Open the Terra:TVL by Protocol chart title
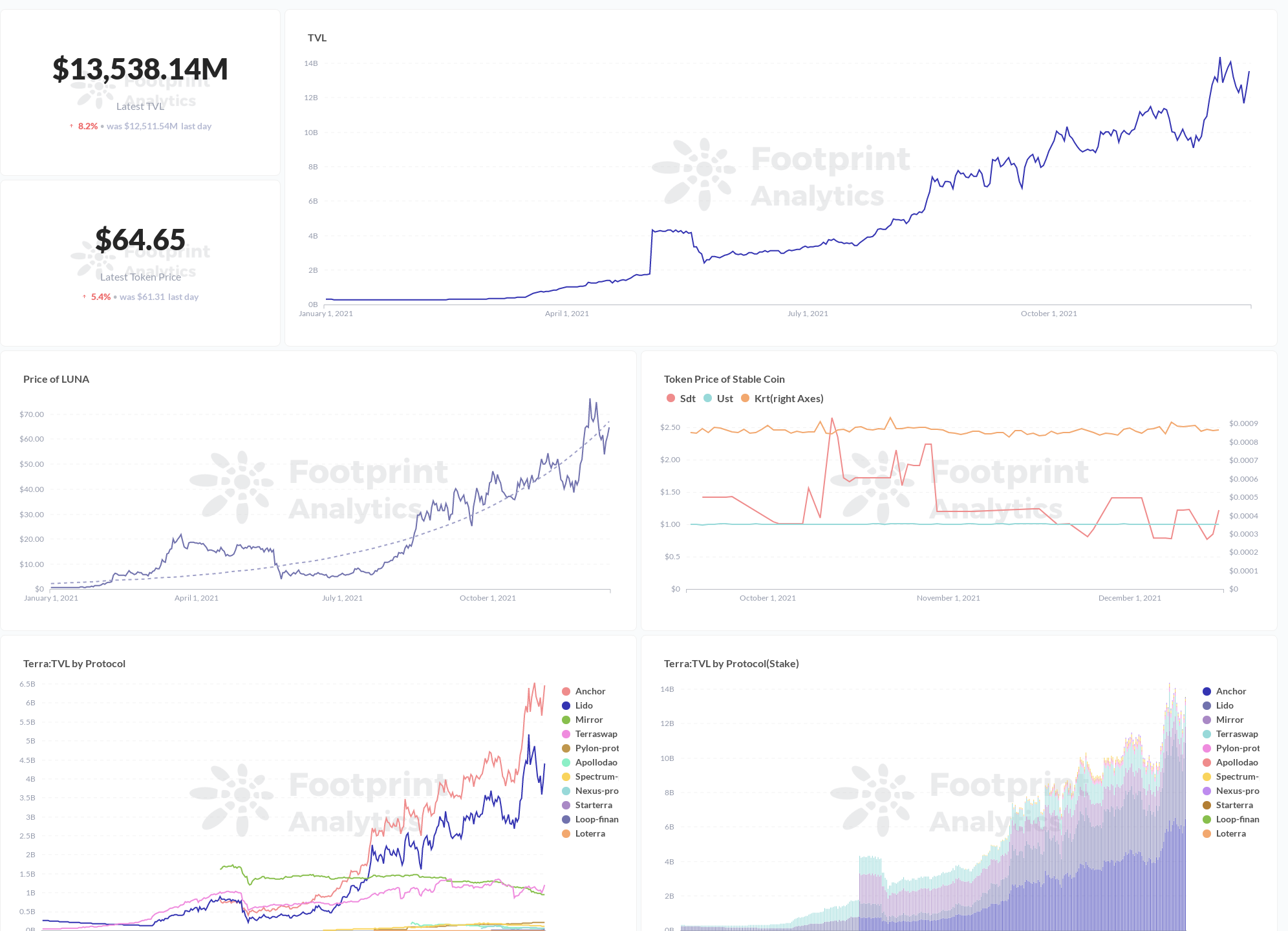 (x=74, y=663)
